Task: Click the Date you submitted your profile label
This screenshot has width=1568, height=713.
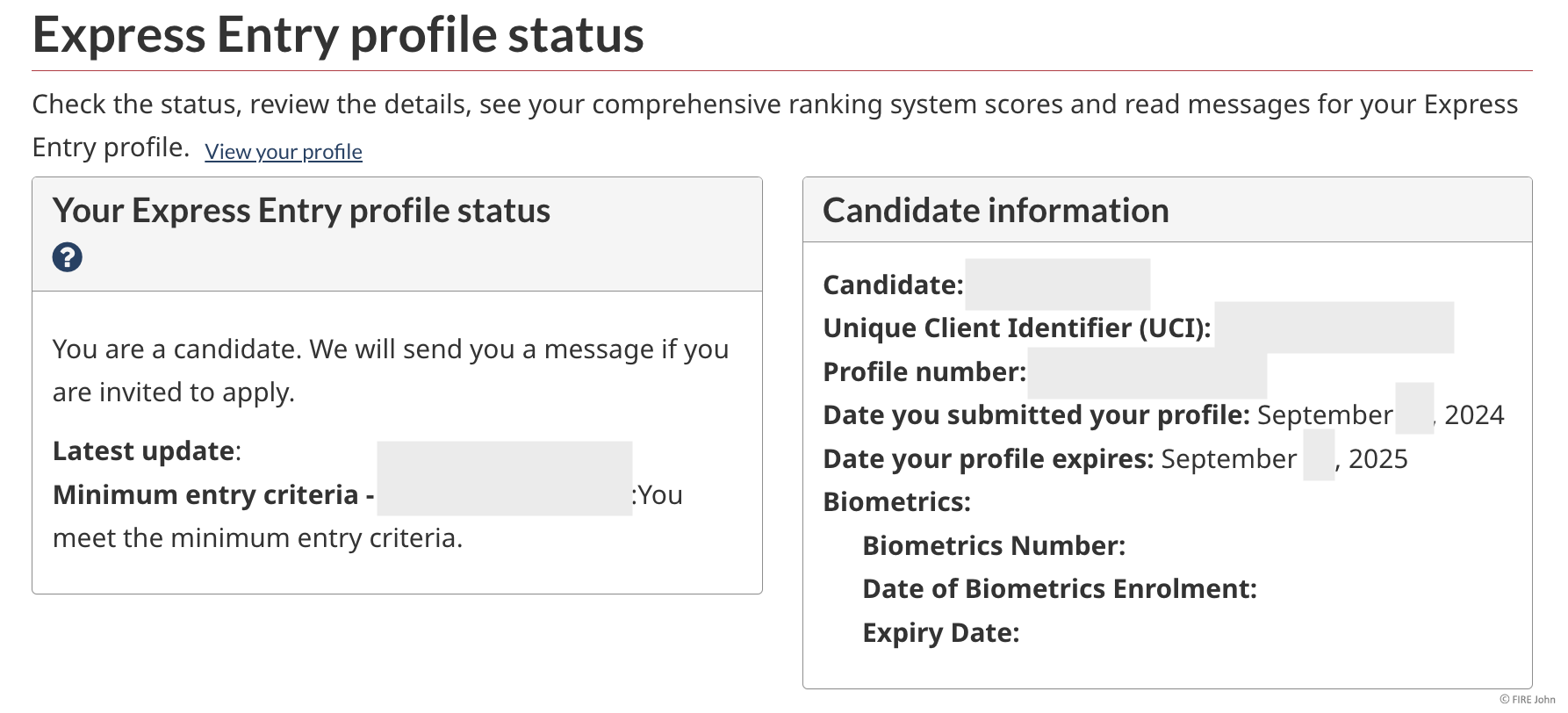Action: click(1036, 415)
